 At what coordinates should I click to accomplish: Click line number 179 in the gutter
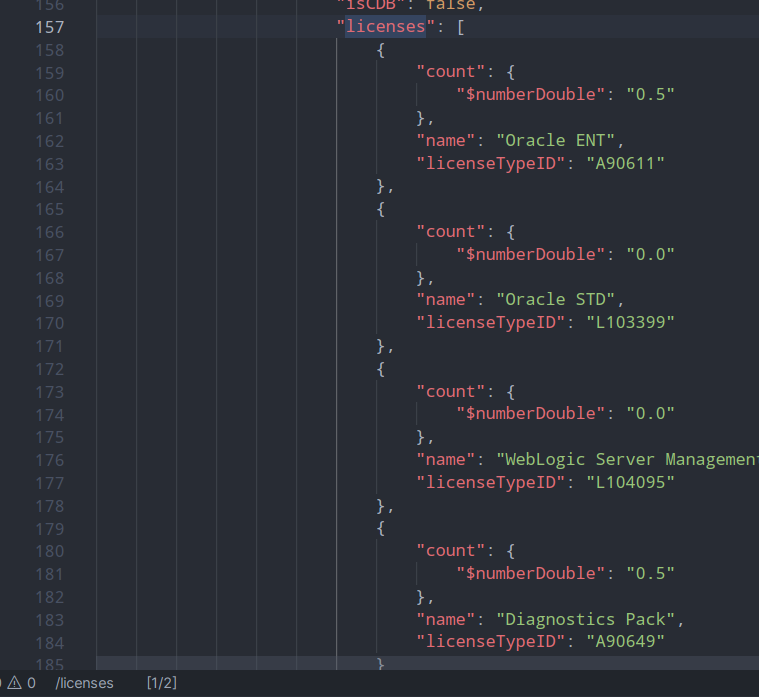click(49, 529)
